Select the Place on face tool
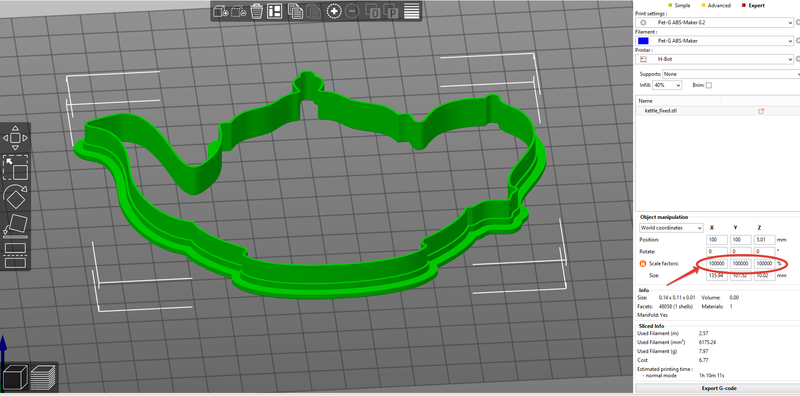Image resolution: width=800 pixels, height=396 pixels. pos(15,226)
